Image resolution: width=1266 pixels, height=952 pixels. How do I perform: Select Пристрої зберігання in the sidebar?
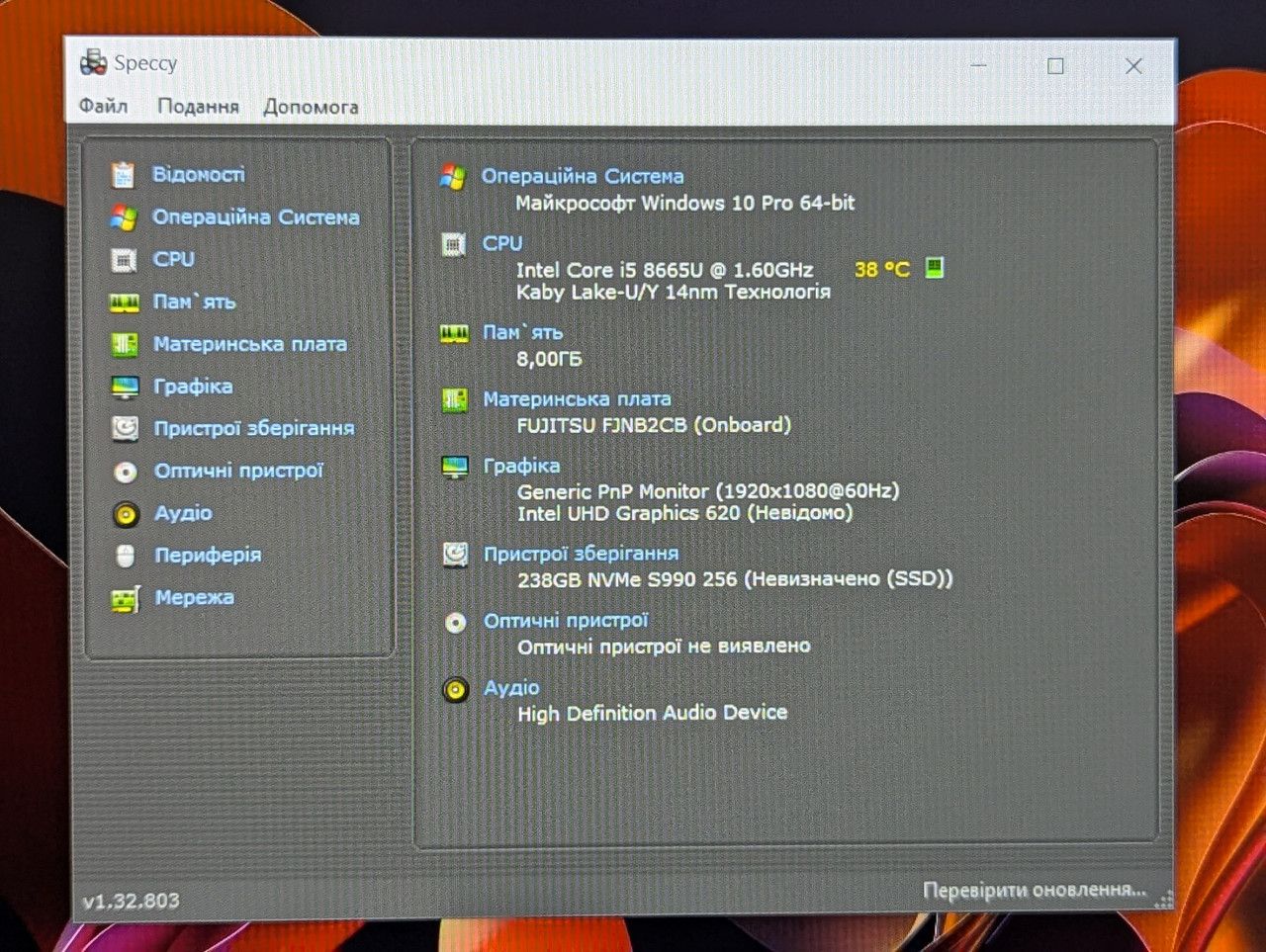(254, 428)
